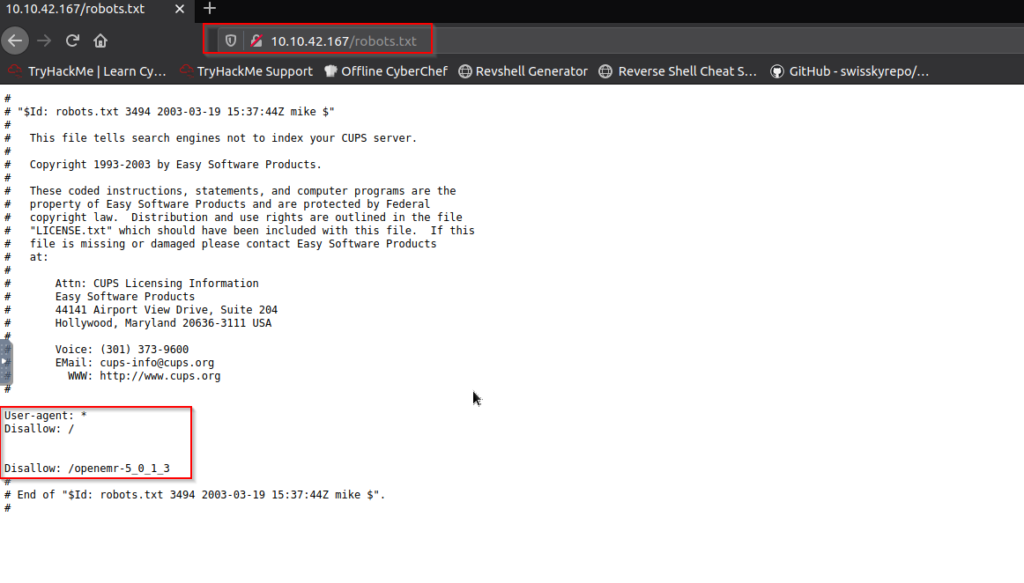Click the browser back arrow button
This screenshot has height=583, width=1024.
pyautogui.click(x=14, y=41)
